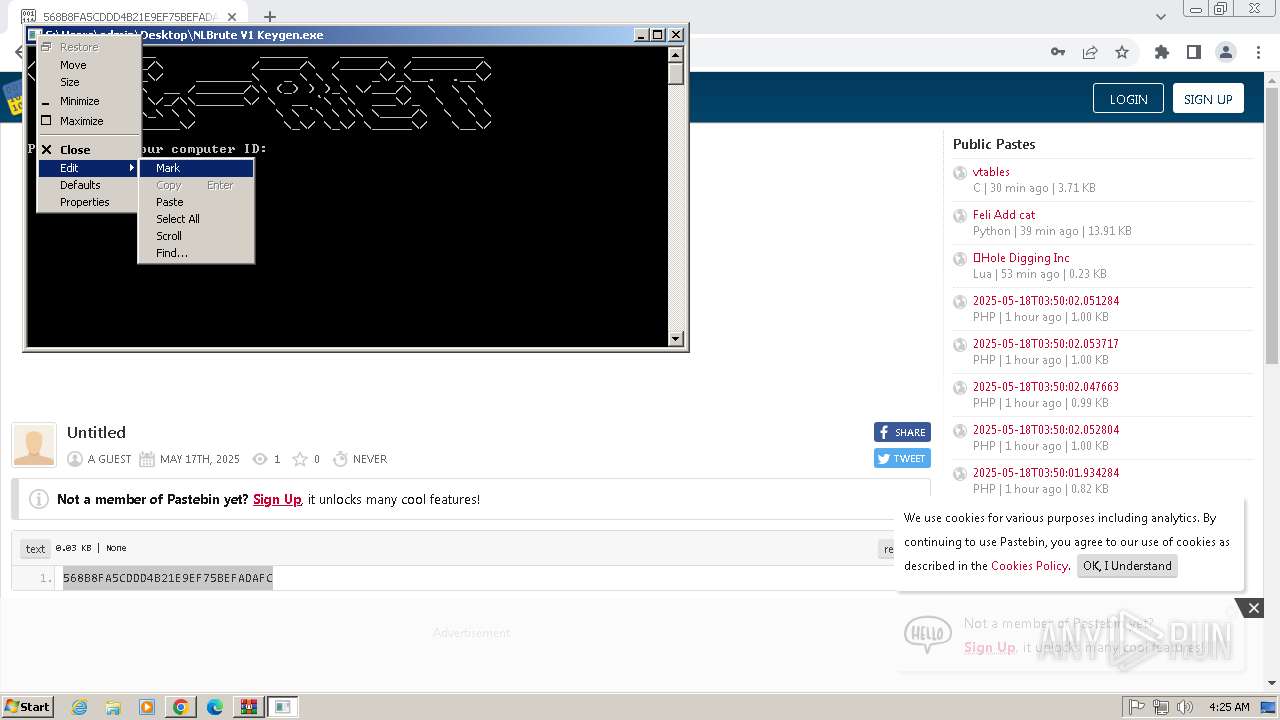Image resolution: width=1280 pixels, height=720 pixels.
Task: Click the info icon in member notice
Action: 39,499
